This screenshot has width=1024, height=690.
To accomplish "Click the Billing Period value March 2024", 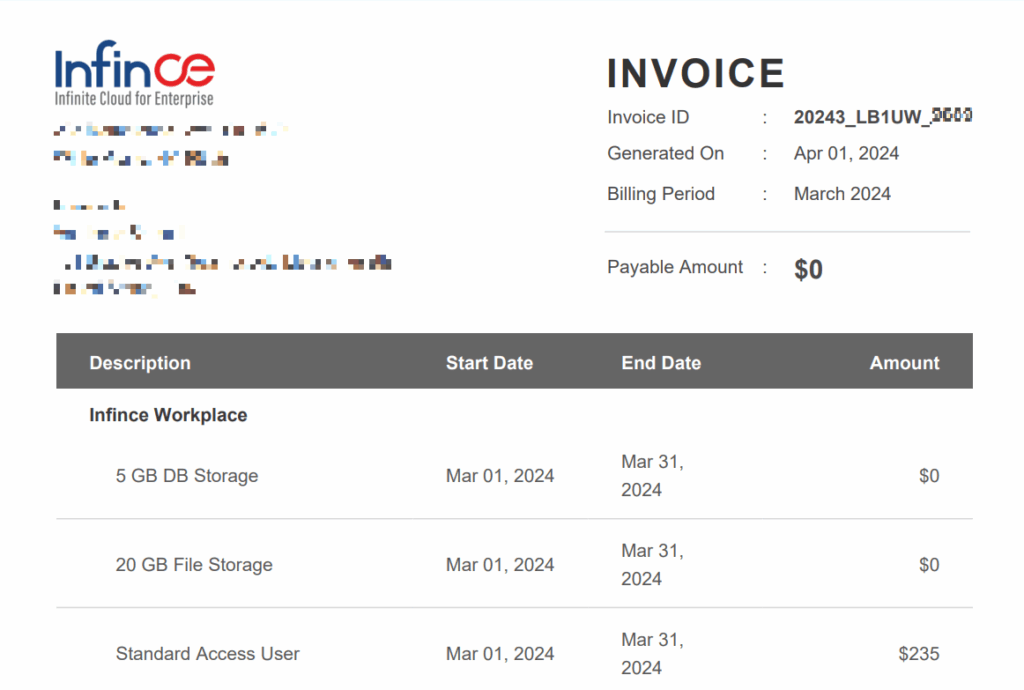I will click(842, 194).
